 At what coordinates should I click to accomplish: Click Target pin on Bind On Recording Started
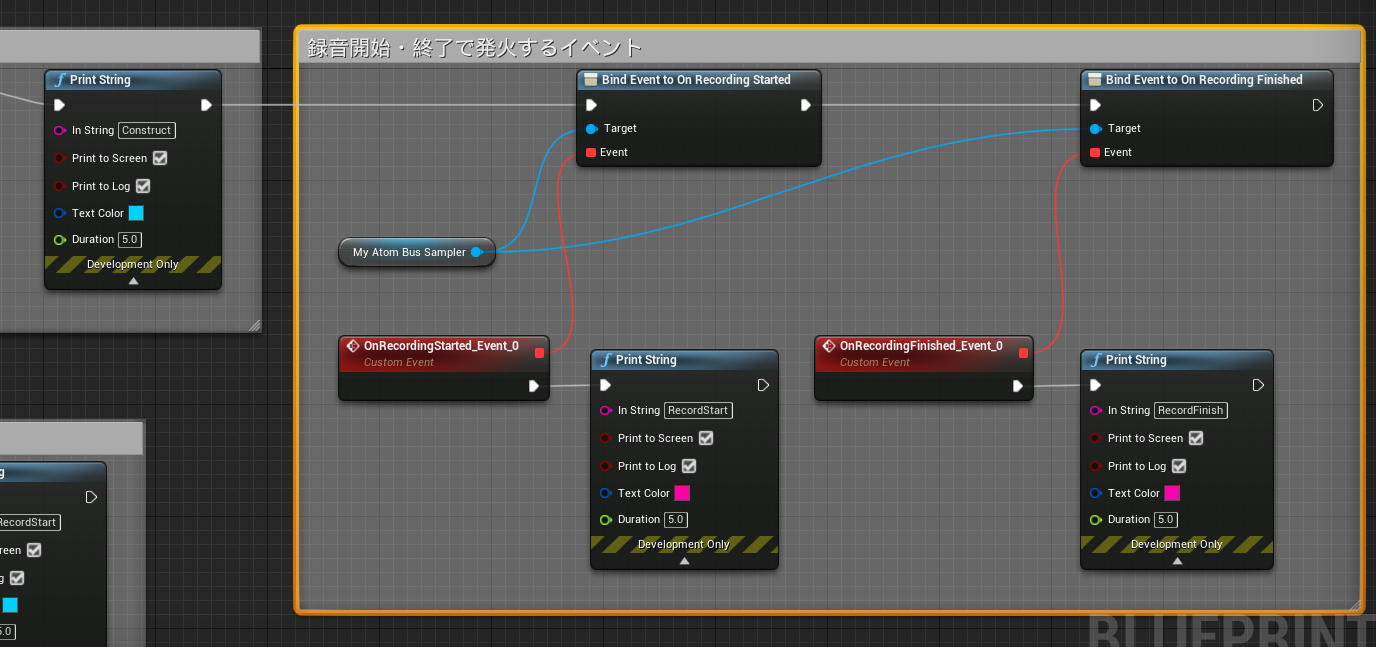tap(591, 128)
